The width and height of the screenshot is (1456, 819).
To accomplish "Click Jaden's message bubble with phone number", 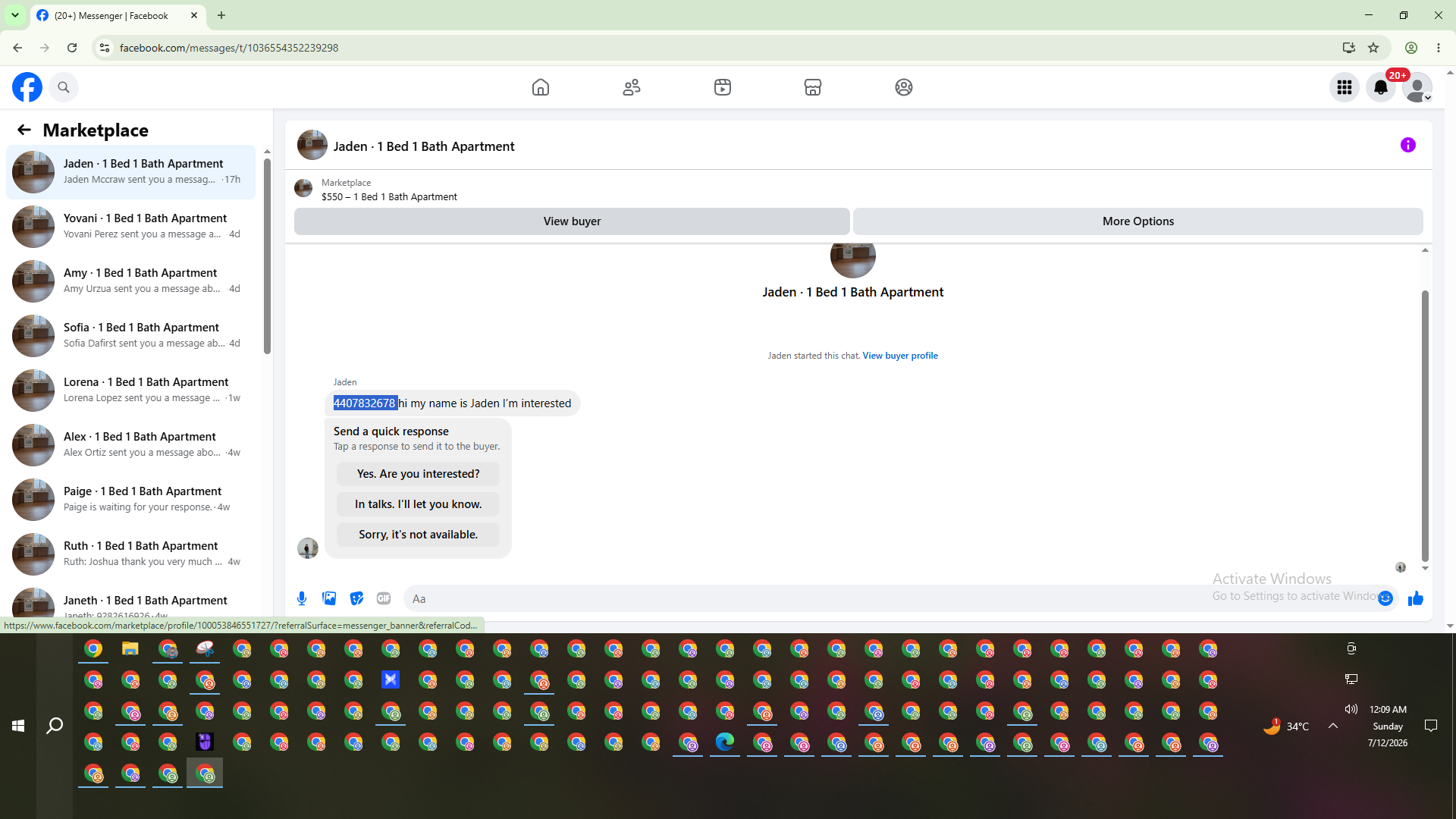I will click(453, 403).
